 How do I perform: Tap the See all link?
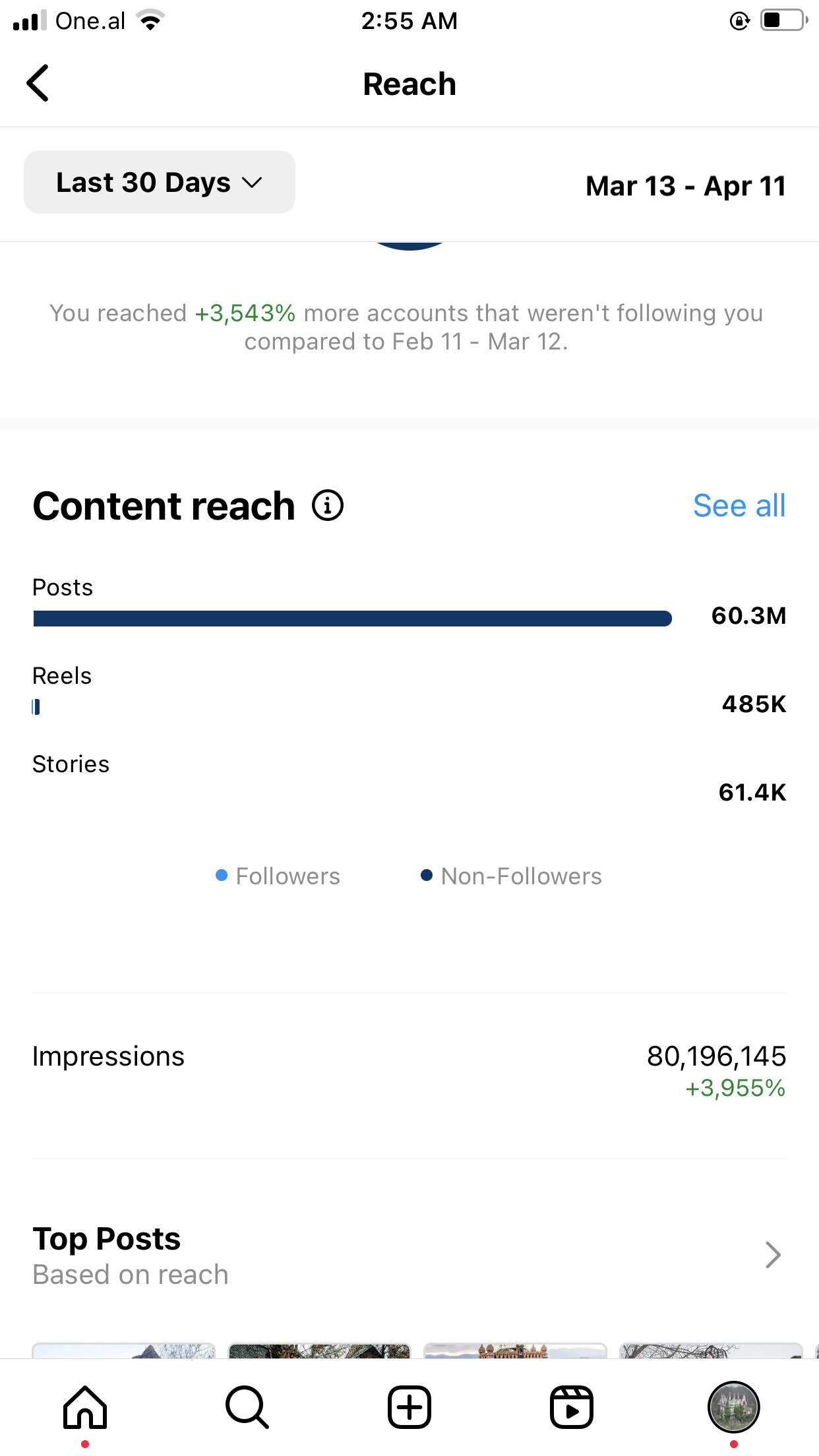[x=739, y=506]
